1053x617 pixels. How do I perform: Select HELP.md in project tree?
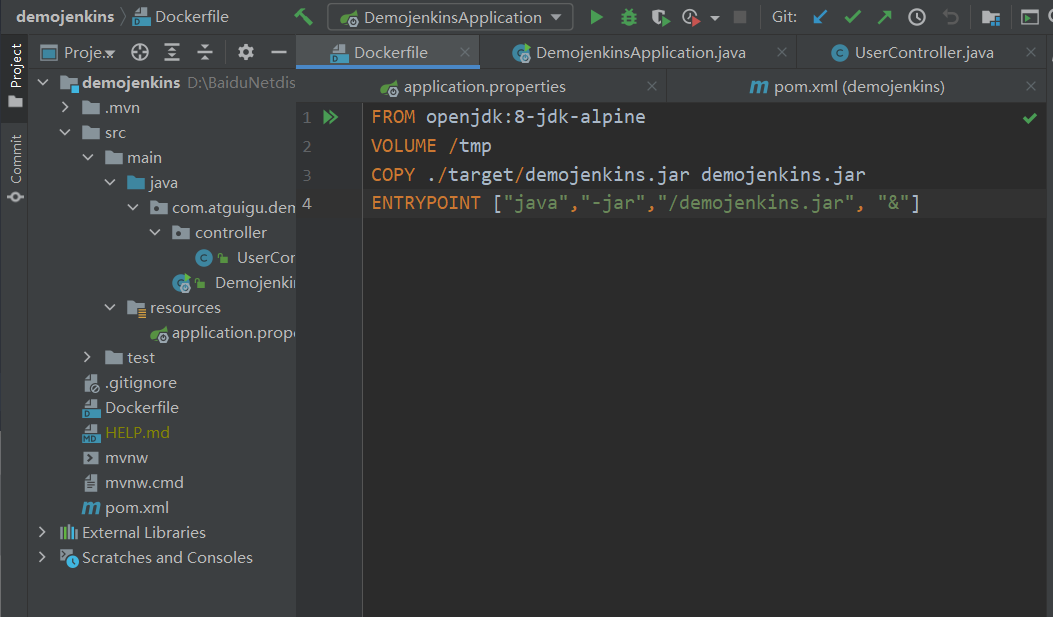pos(126,432)
